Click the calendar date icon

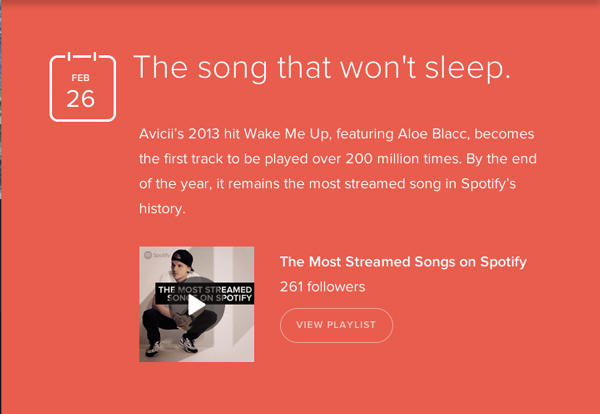[82, 86]
